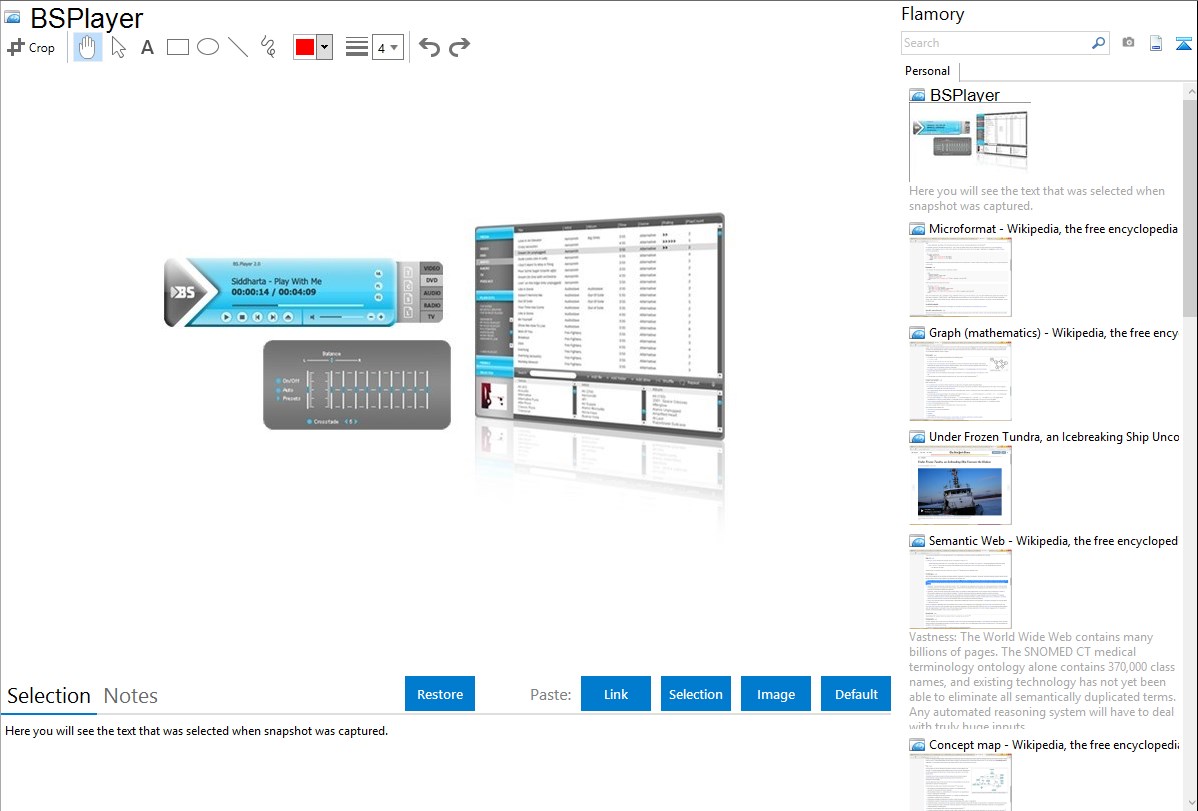This screenshot has width=1198, height=811.
Task: Choose the arrow pointer tool
Action: pyautogui.click(x=118, y=47)
